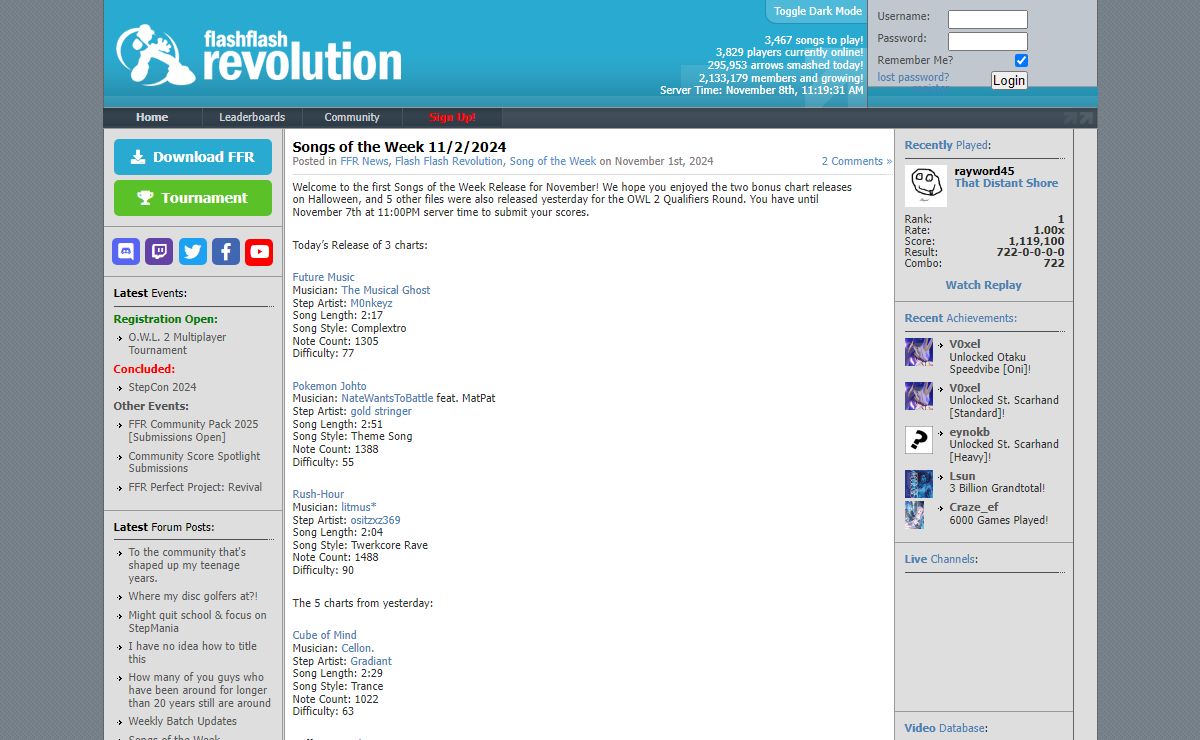Click the Flash Flash Revolution logo

click(258, 55)
